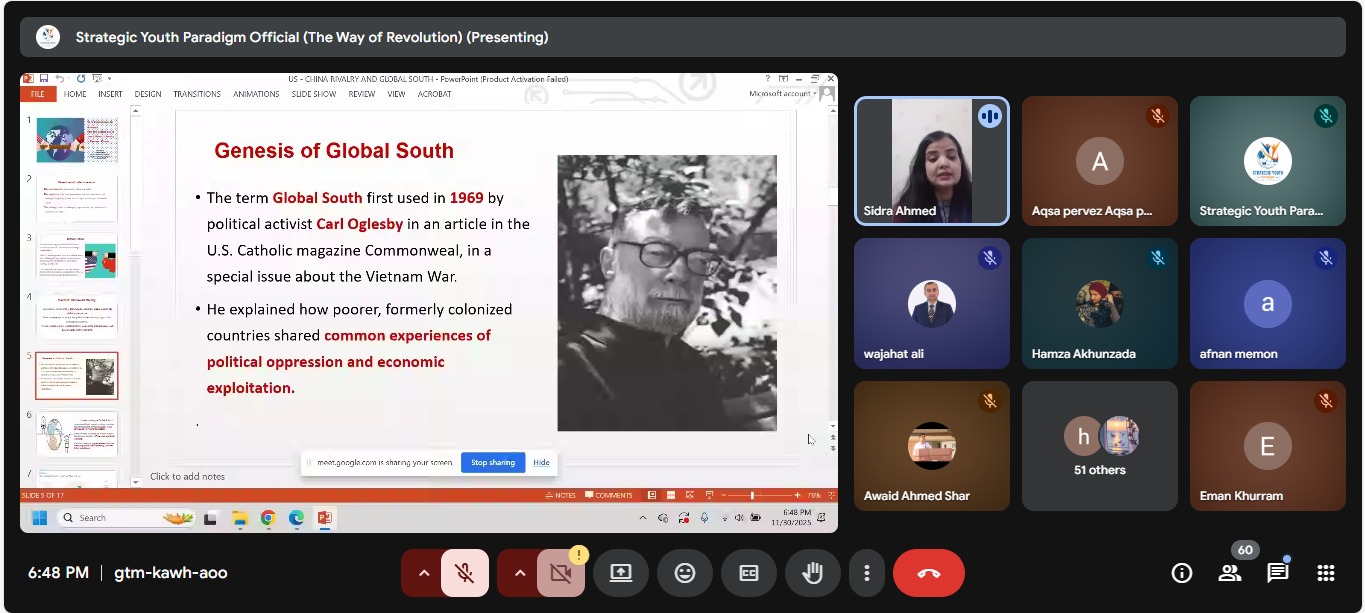Select Sidra Ahmed's video tile
The width and height of the screenshot is (1365, 613).
(x=931, y=160)
